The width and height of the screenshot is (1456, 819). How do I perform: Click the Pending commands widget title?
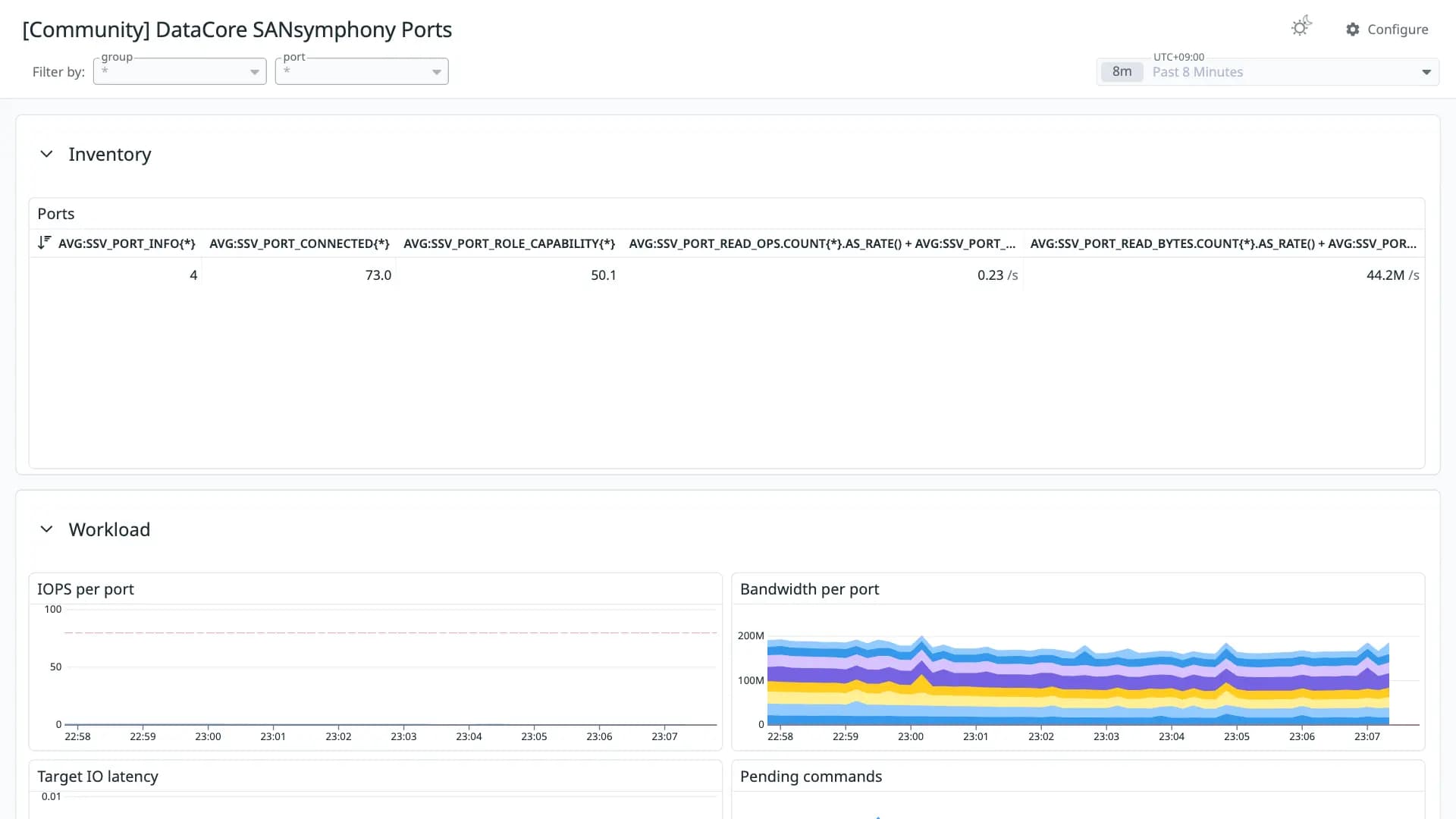[811, 777]
